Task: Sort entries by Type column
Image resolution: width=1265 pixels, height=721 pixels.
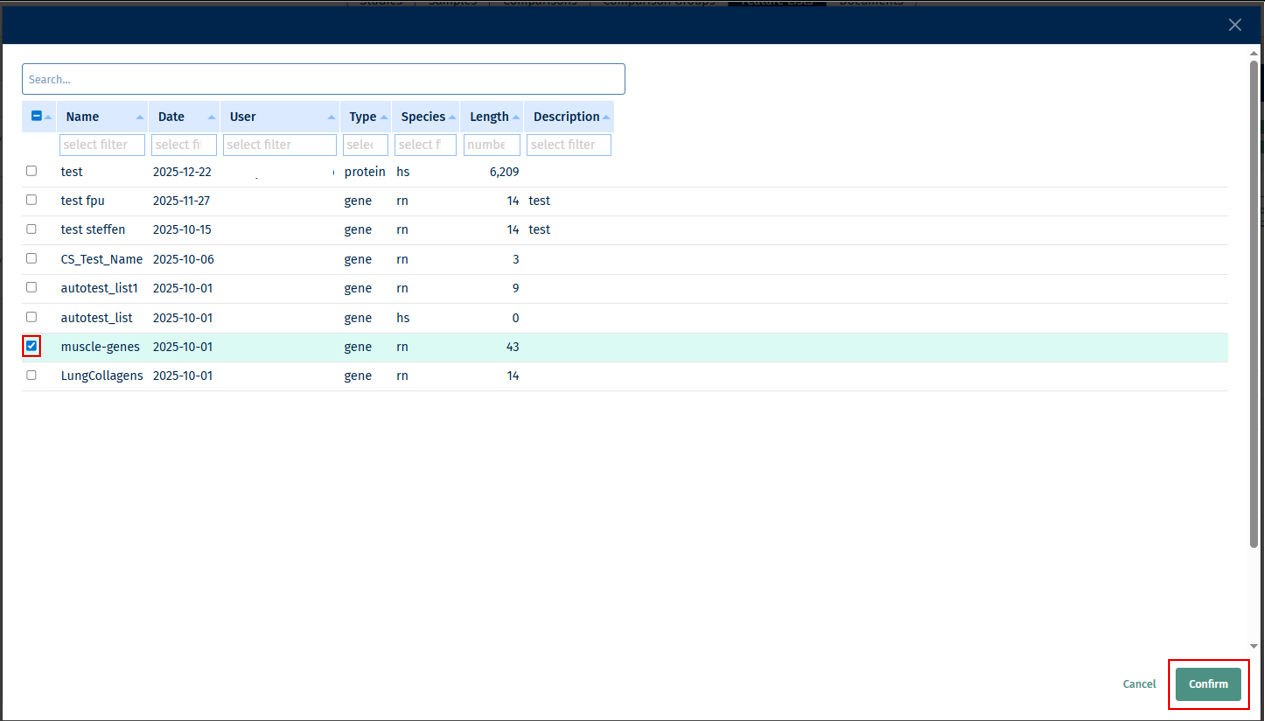Action: (384, 116)
